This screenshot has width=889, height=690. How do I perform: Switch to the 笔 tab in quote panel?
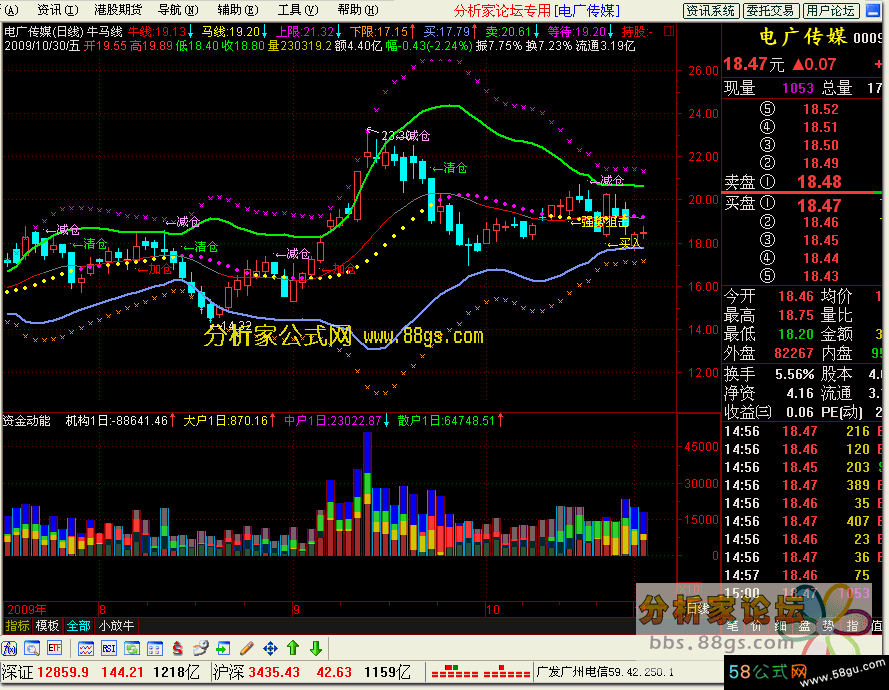733,626
